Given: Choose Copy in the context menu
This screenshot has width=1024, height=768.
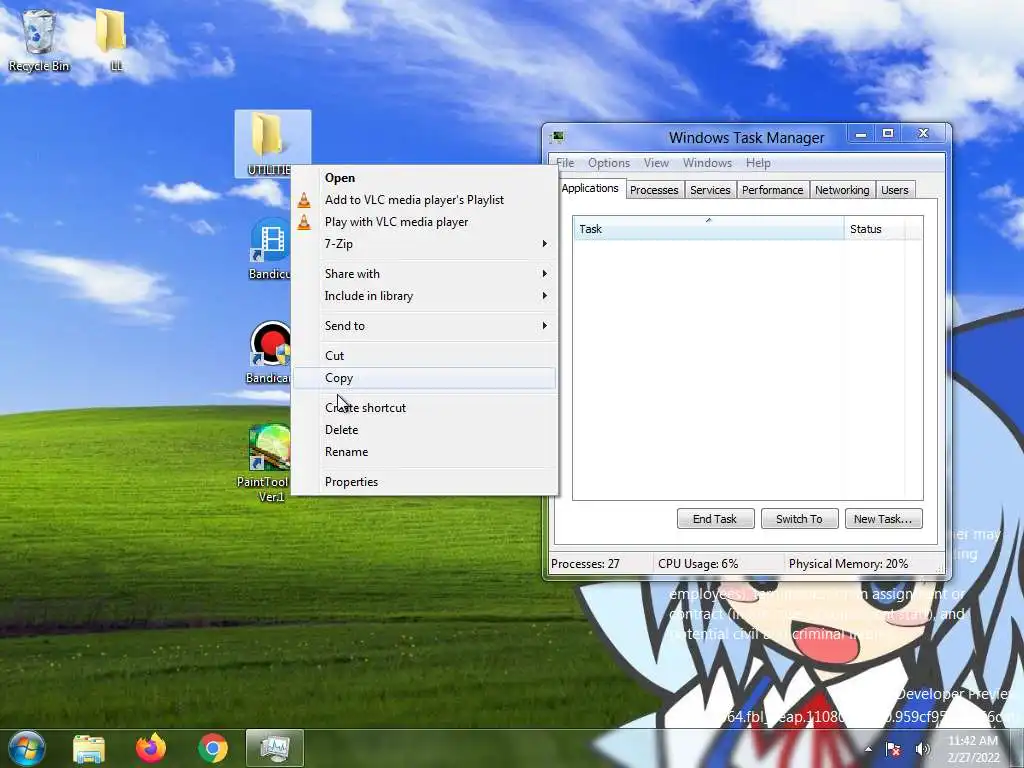Looking at the screenshot, I should point(424,378).
